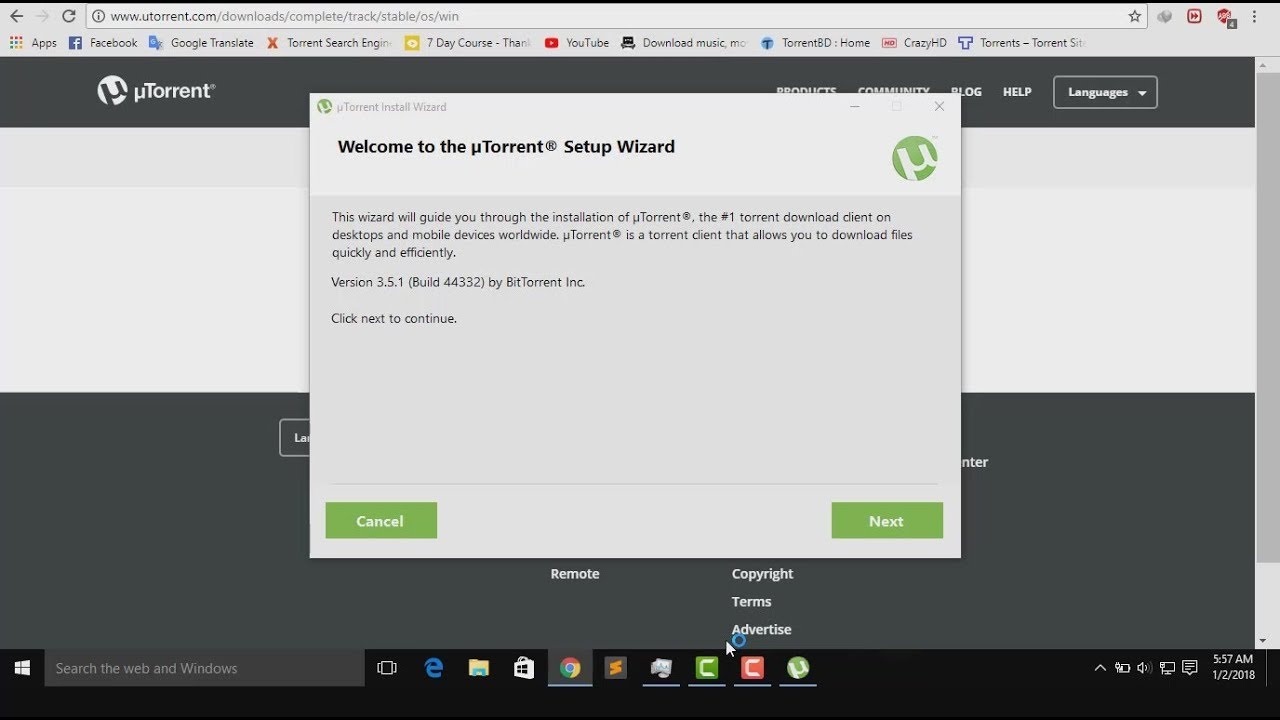The height and width of the screenshot is (720, 1280).
Task: Open the Action Center notifications icon
Action: [1189, 668]
